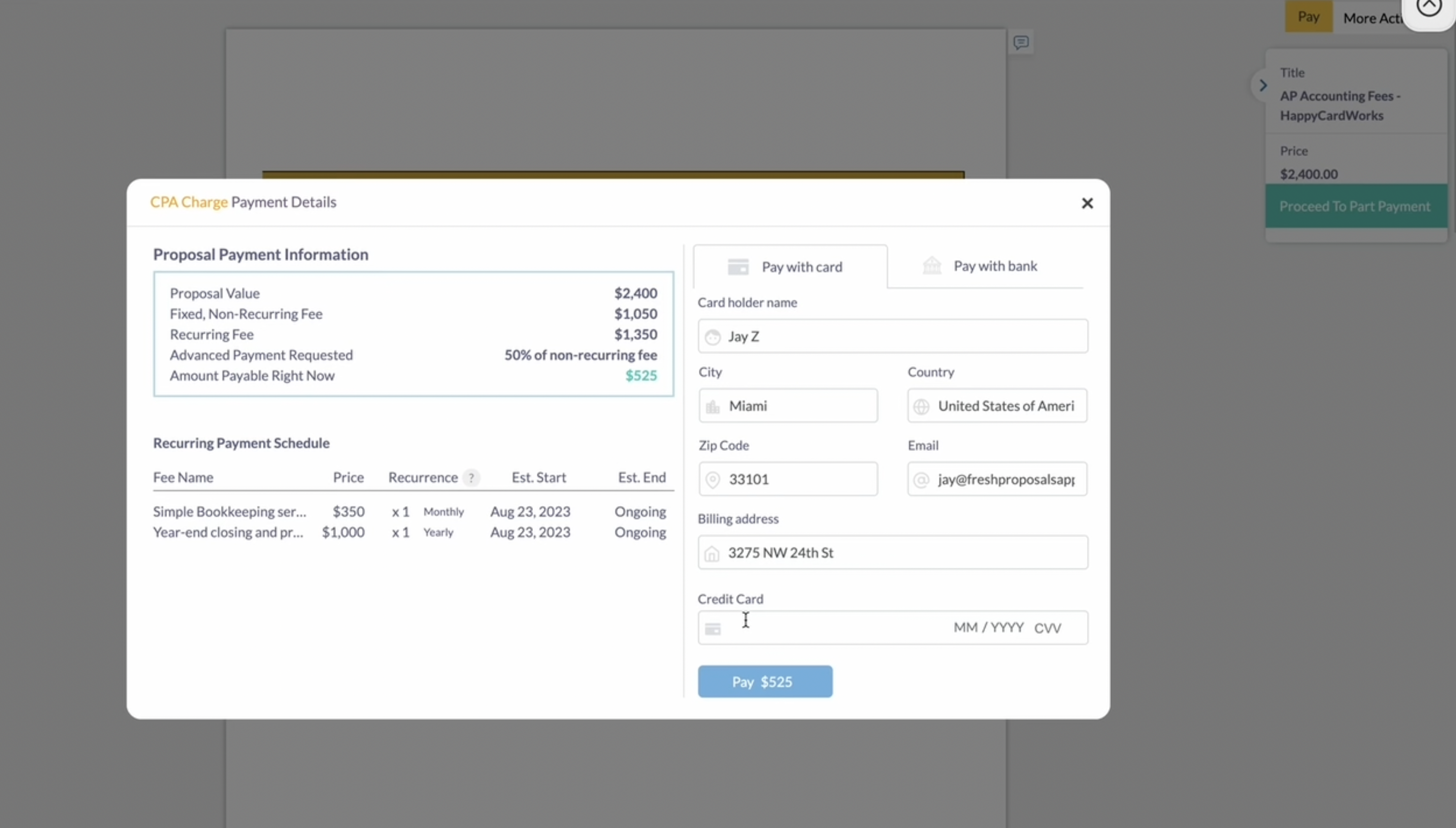Collapse the sidebar using the chevron arrow

[x=1262, y=86]
